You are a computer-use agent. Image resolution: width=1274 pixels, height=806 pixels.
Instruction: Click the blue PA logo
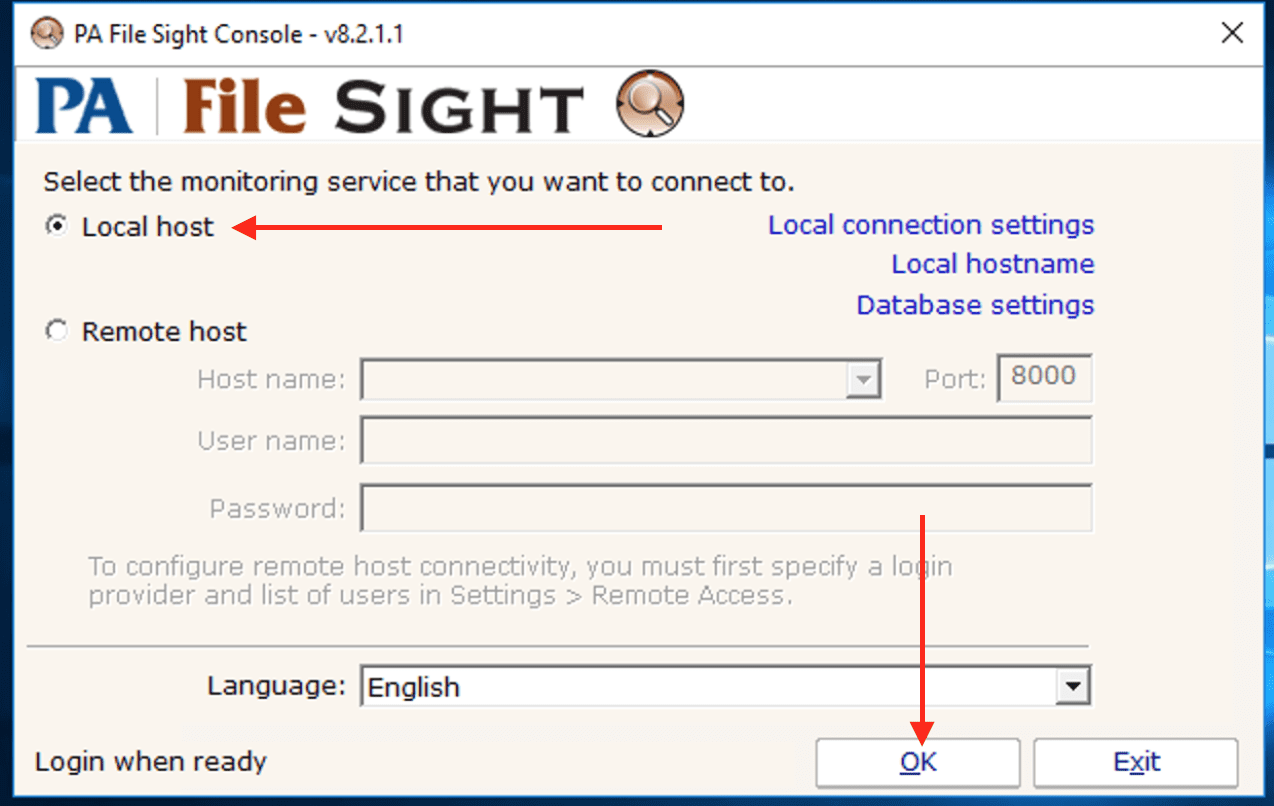pos(84,106)
